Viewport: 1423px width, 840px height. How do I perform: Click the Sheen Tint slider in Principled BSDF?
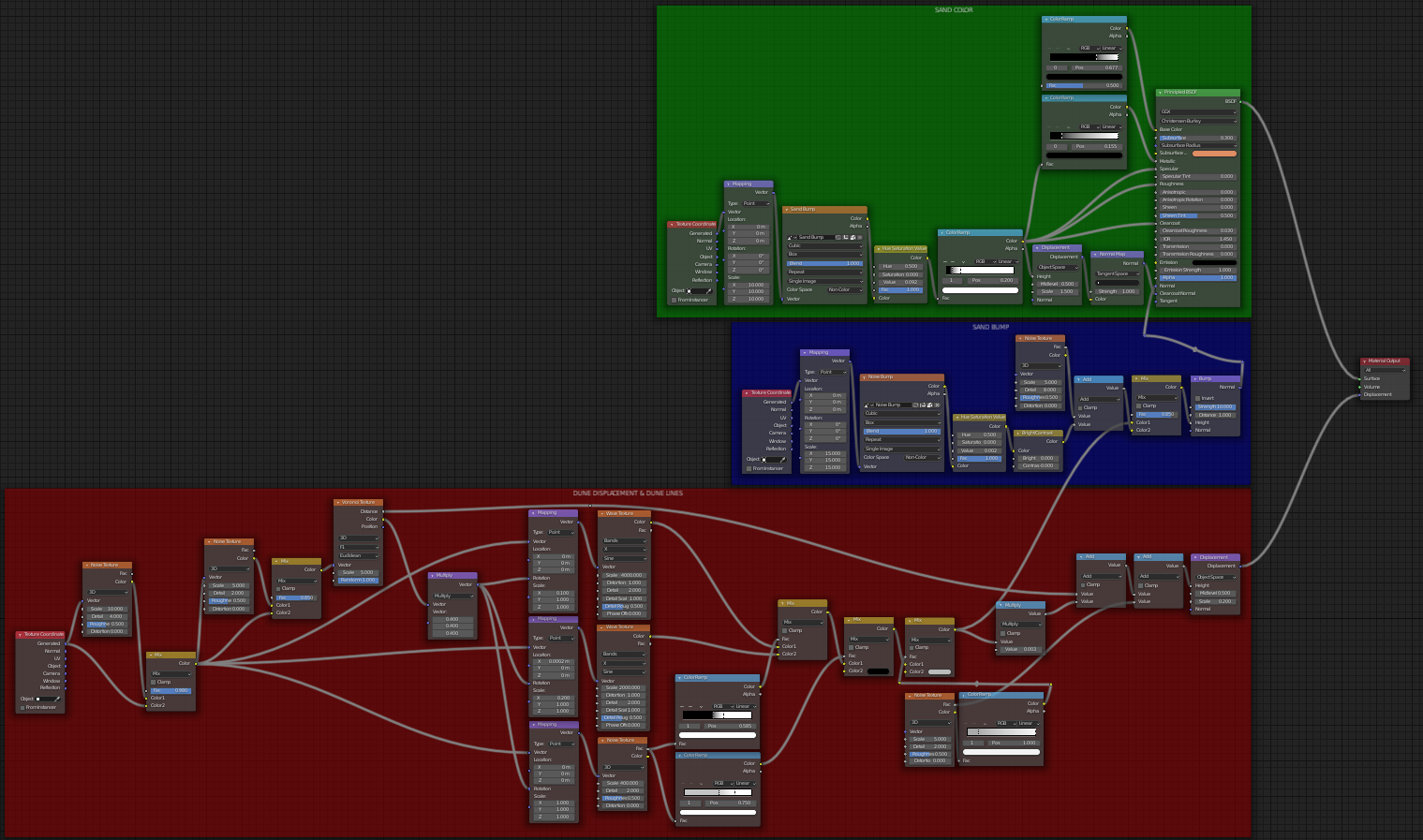[x=1198, y=215]
